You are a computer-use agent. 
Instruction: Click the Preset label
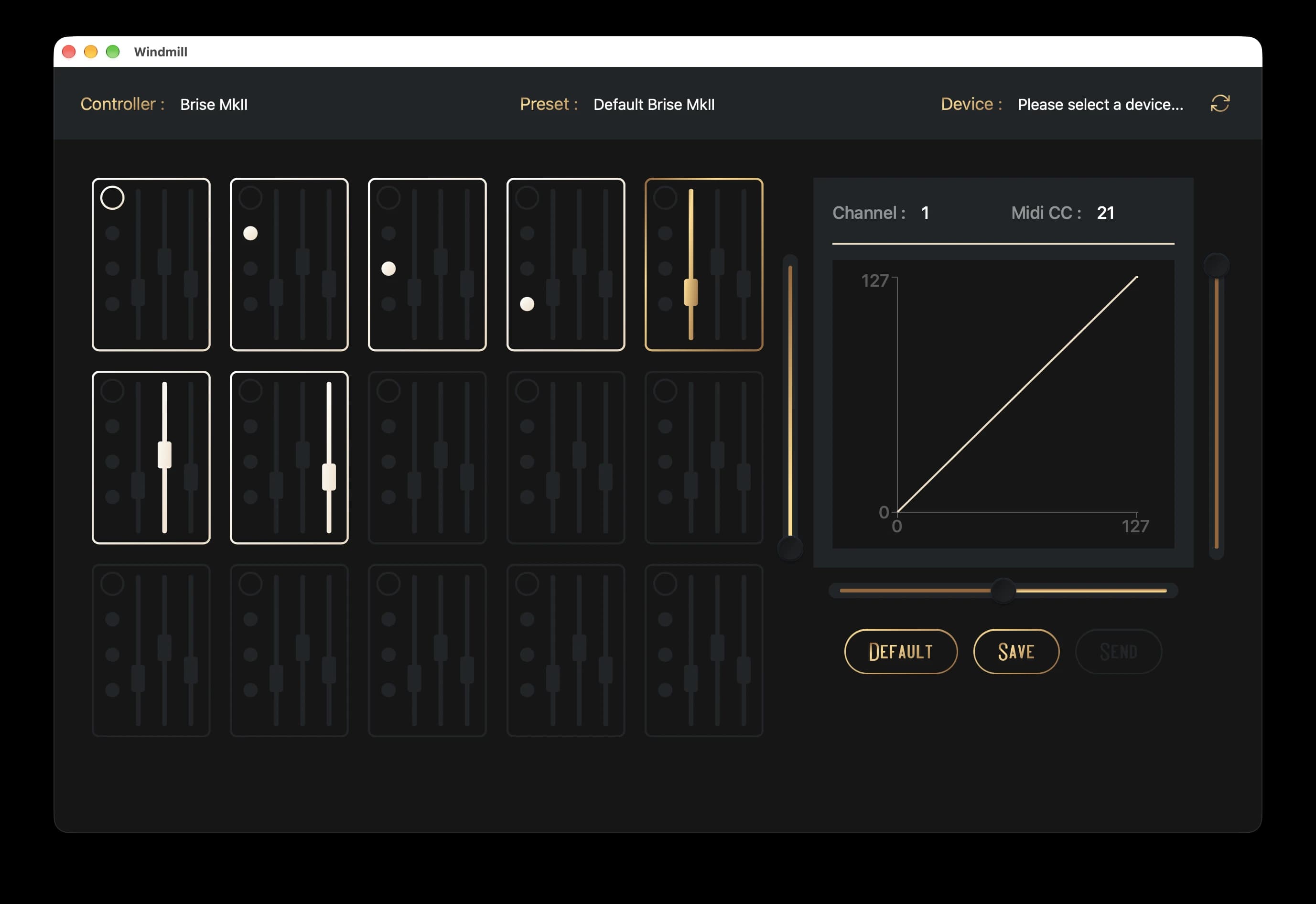pos(549,104)
